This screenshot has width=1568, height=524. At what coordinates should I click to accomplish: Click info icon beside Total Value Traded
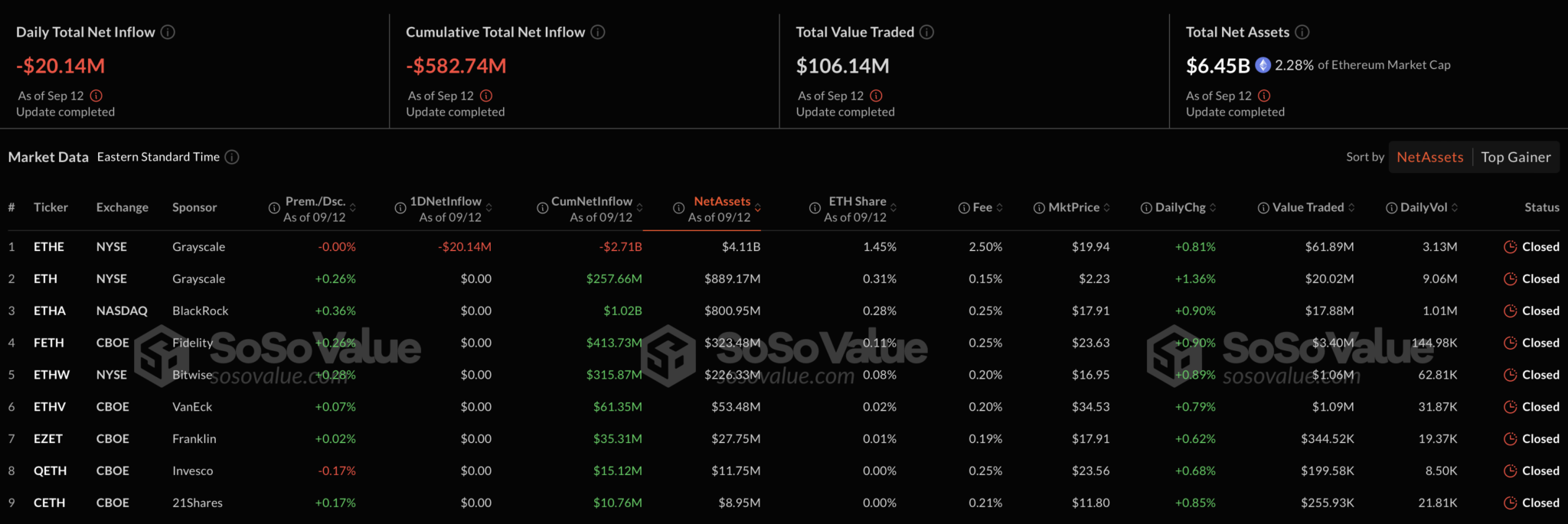click(926, 32)
